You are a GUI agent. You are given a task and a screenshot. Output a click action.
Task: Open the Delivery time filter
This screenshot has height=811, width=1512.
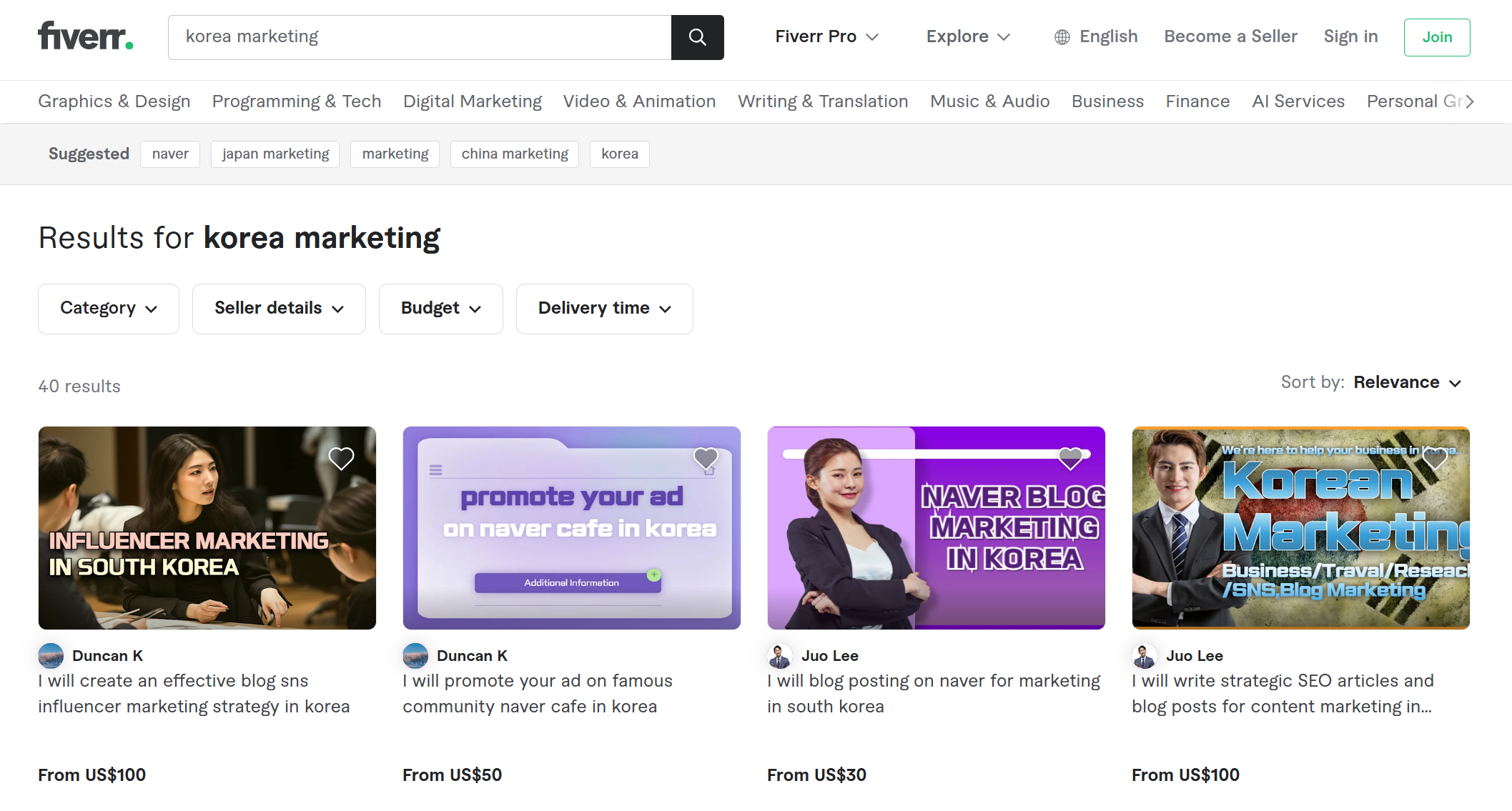tap(605, 309)
